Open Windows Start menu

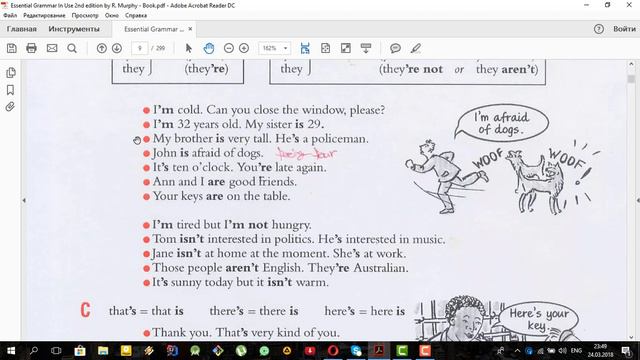coord(11,351)
